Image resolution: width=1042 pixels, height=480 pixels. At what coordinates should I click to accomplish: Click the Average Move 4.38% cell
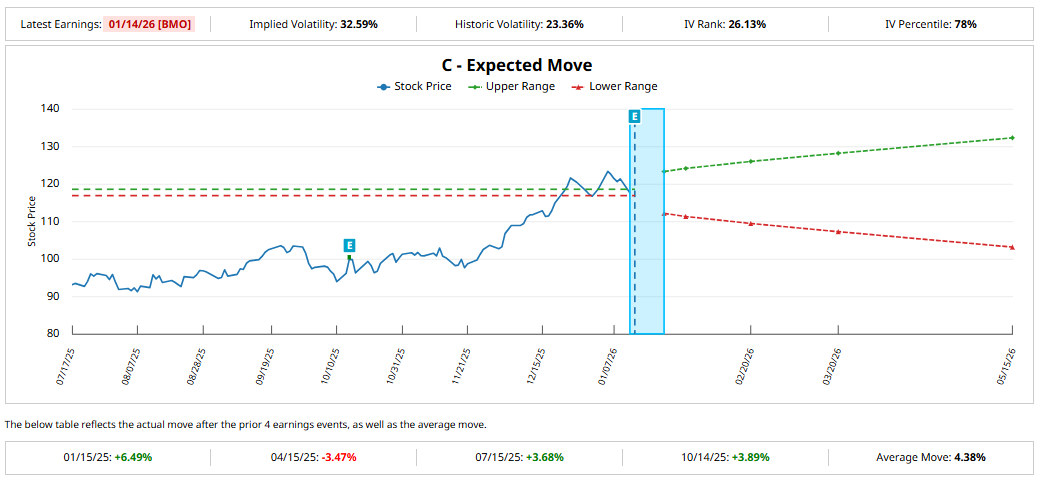(932, 457)
